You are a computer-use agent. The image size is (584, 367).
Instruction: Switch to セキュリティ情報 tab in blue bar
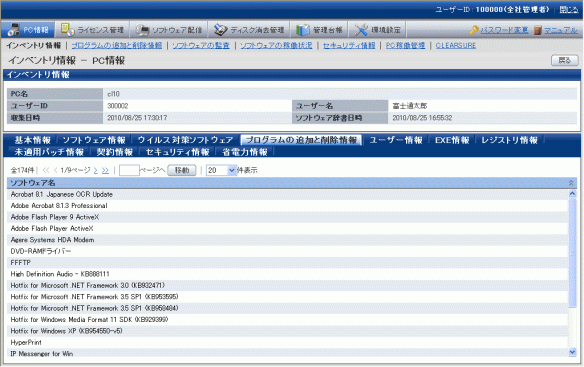(177, 152)
